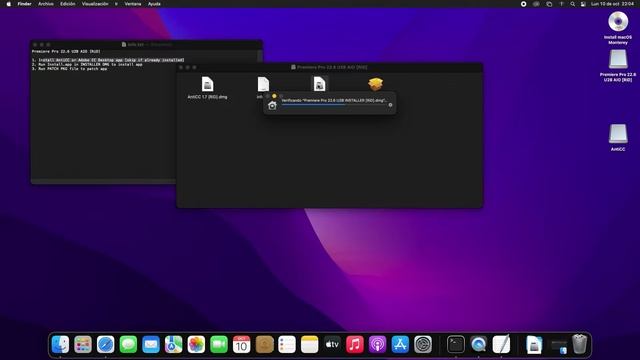The height and width of the screenshot is (360, 640).
Task: Select the installer DMG file icon in Finder
Action: pos(319,84)
